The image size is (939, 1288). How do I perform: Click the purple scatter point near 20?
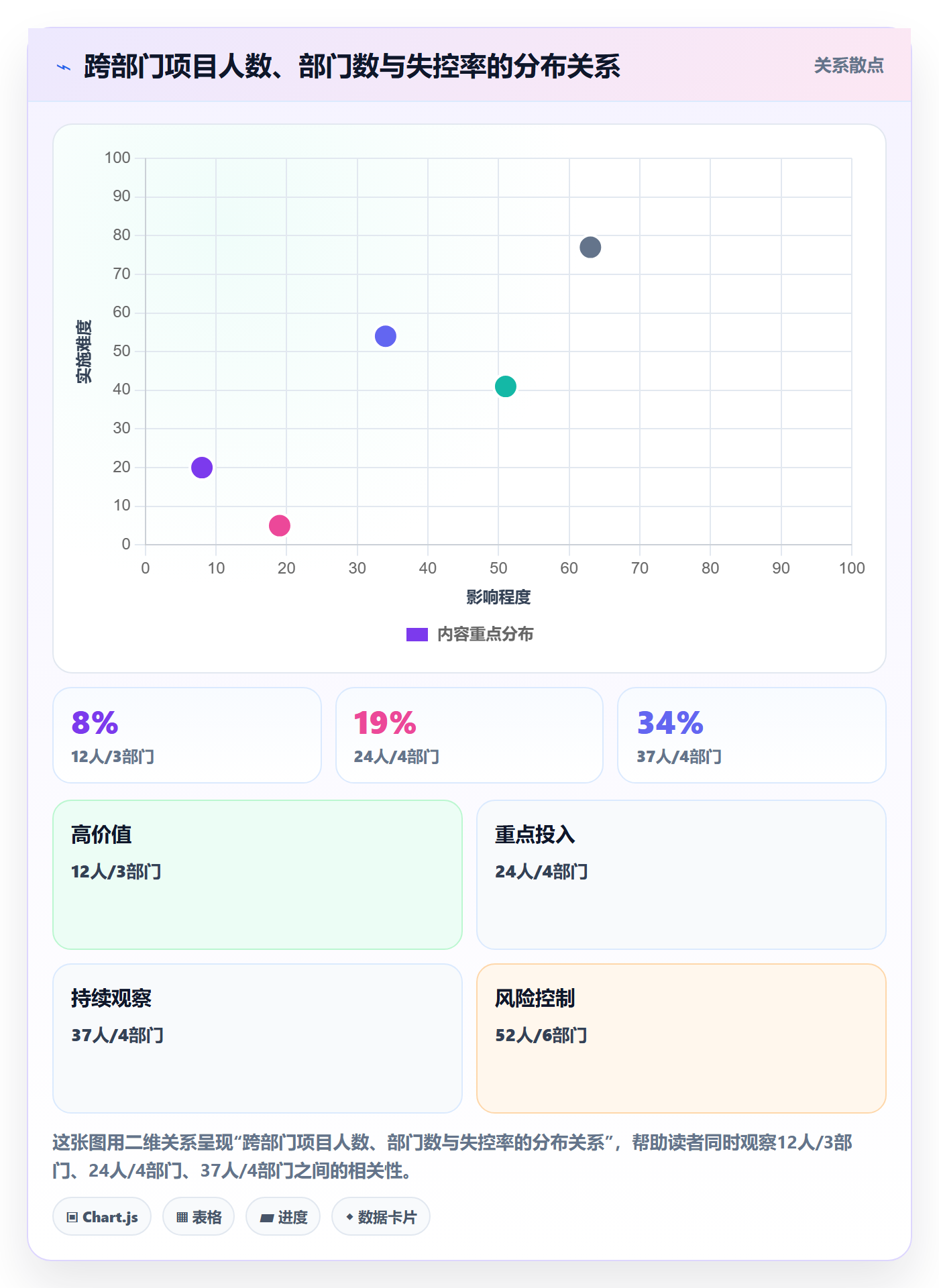[202, 468]
